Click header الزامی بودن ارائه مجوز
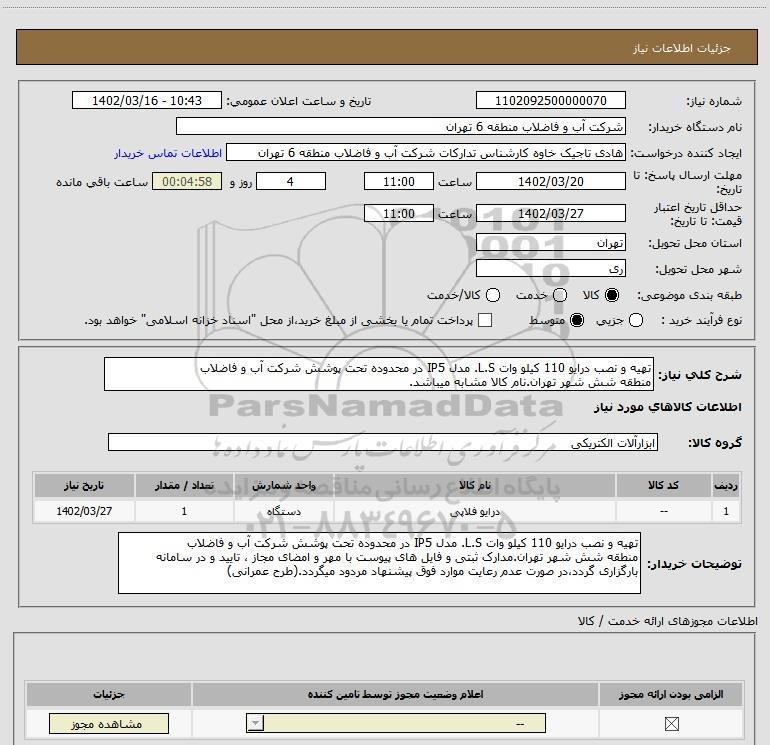 click(671, 694)
